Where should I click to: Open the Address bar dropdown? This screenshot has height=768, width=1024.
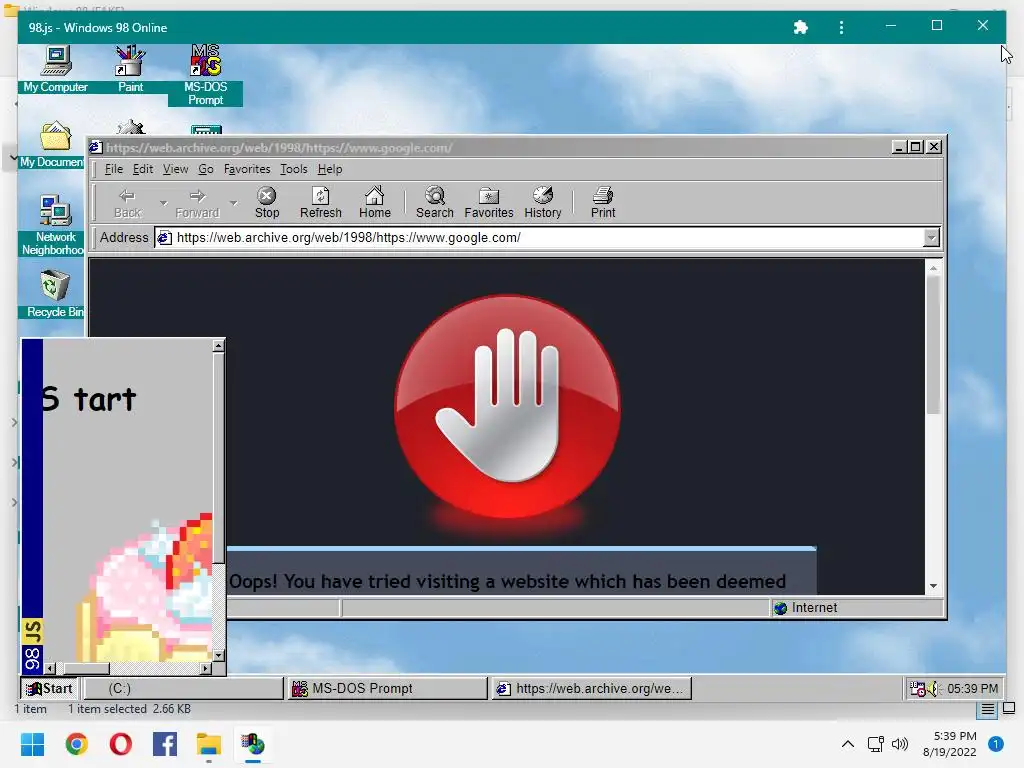point(932,238)
